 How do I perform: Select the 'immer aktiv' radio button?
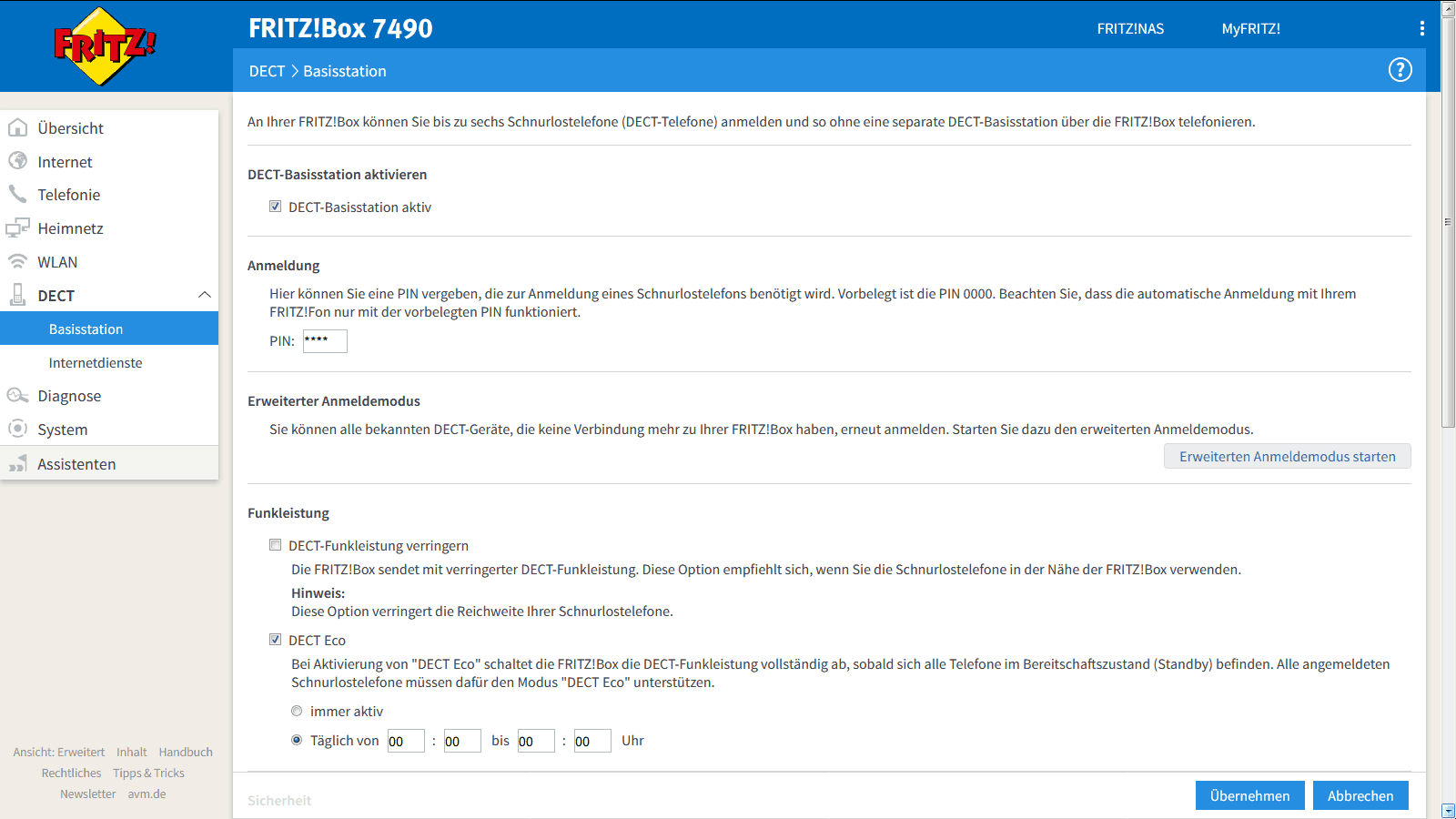[x=297, y=711]
